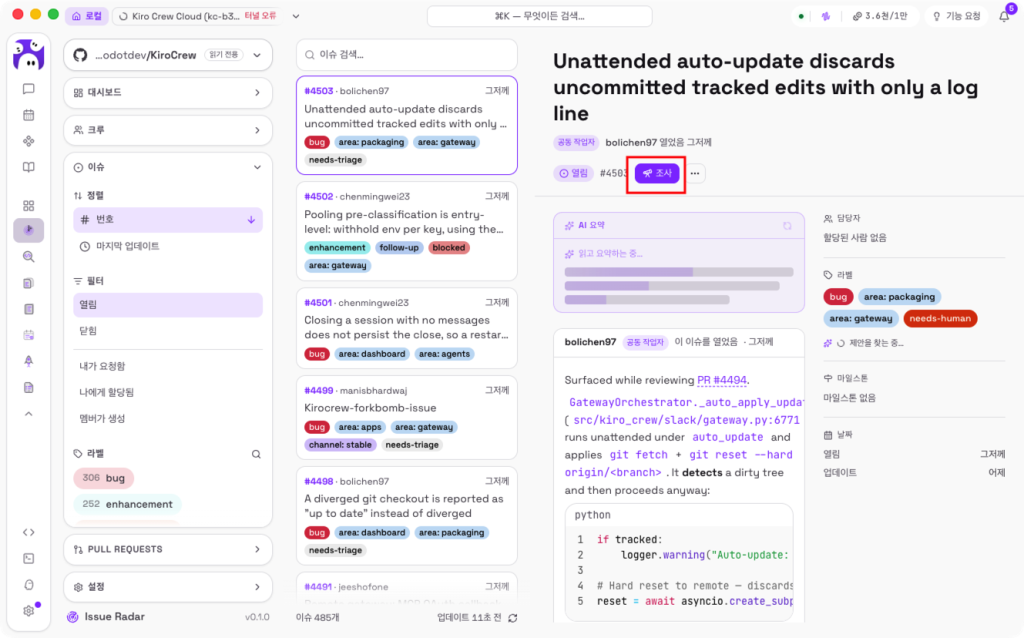Expand the 대시보드 section chevron
The height and width of the screenshot is (638, 1024).
point(257,93)
